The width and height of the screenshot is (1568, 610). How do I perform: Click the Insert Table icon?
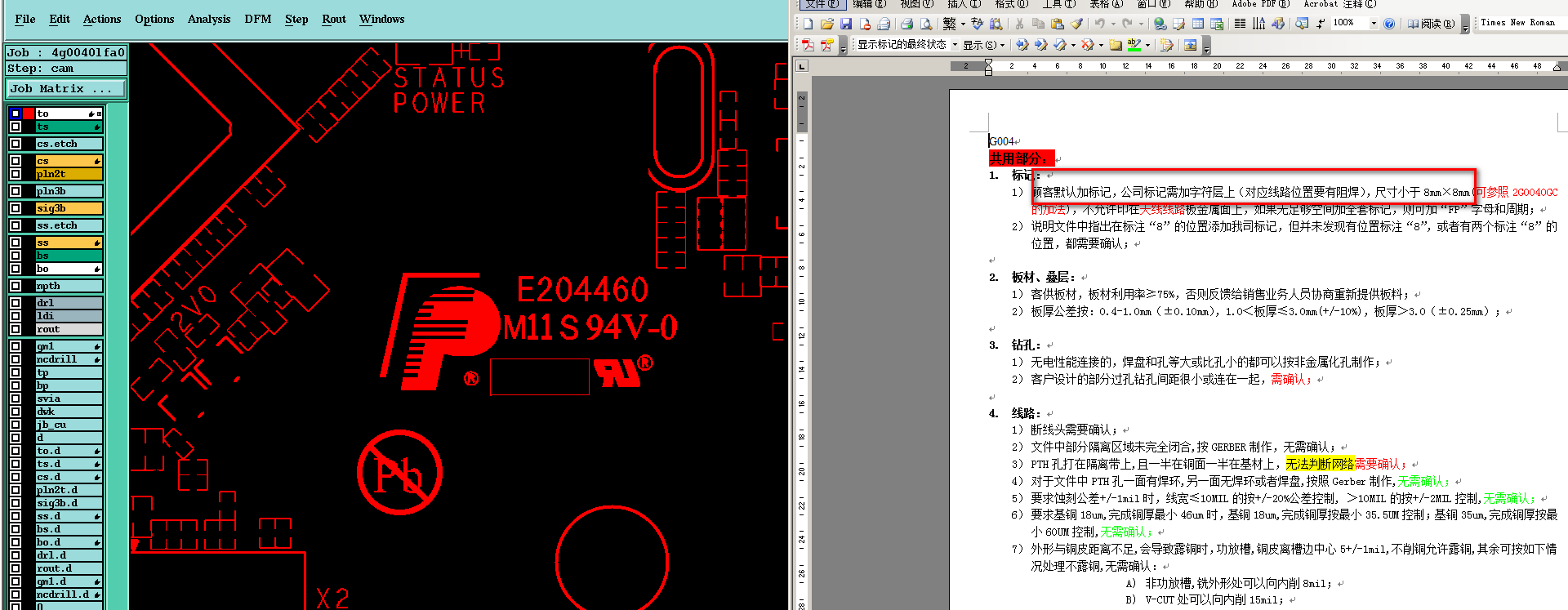click(1198, 24)
